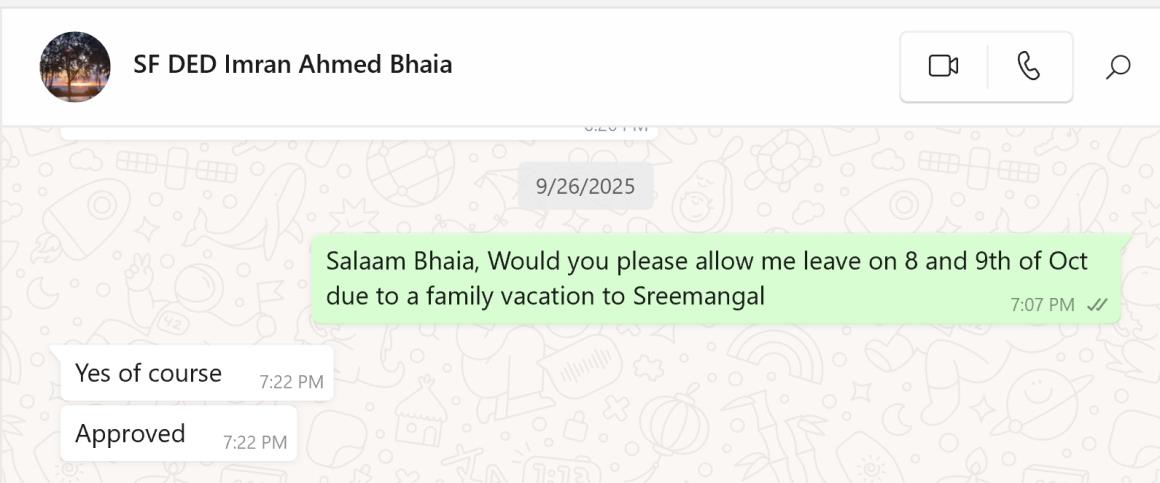
Task: Open search in this chat
Action: click(1118, 67)
